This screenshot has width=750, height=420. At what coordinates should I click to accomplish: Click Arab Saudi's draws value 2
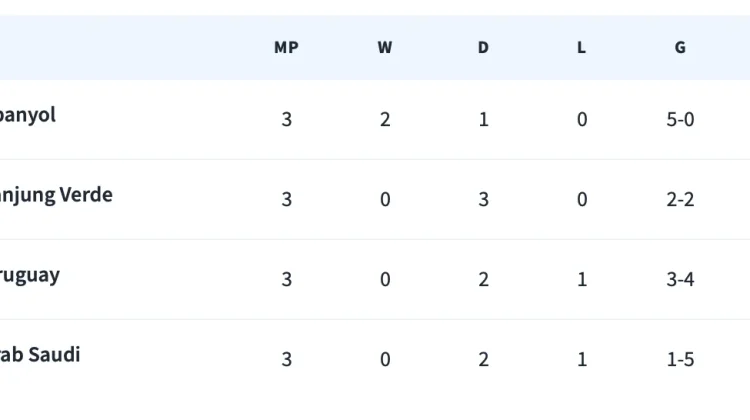[x=484, y=359]
